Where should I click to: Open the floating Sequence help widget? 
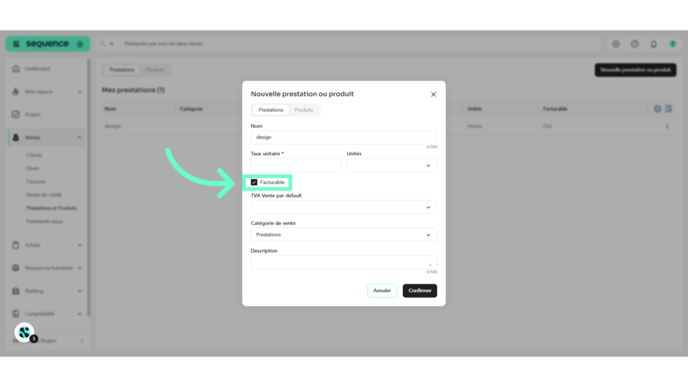(x=25, y=333)
